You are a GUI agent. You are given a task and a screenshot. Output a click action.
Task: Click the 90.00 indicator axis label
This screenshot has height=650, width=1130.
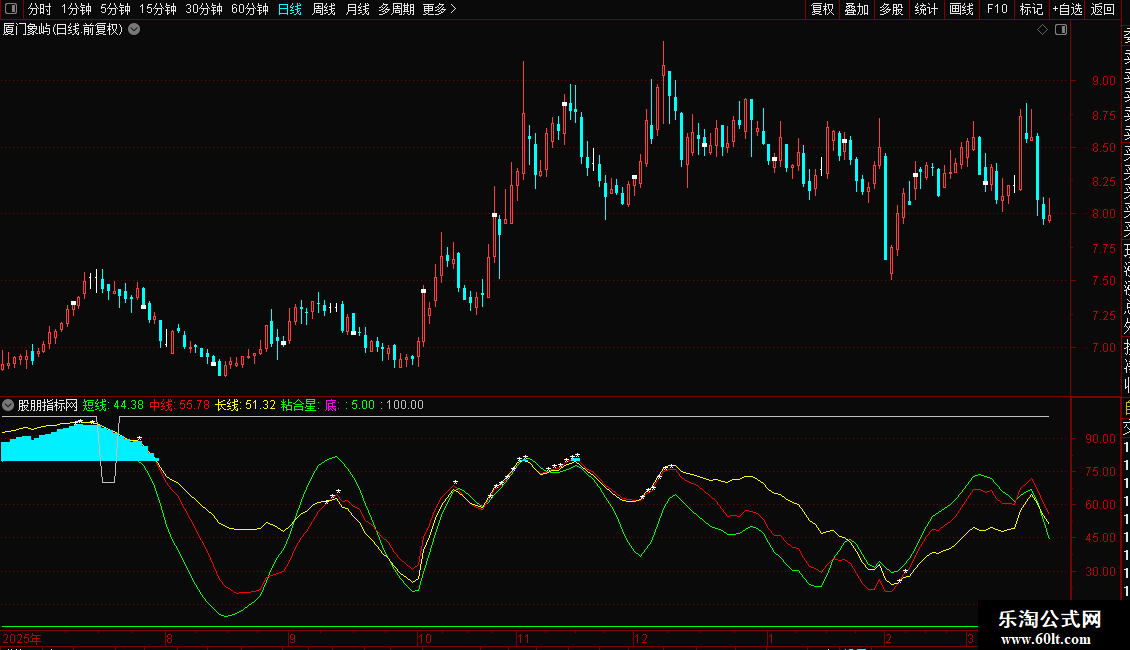click(x=1100, y=438)
